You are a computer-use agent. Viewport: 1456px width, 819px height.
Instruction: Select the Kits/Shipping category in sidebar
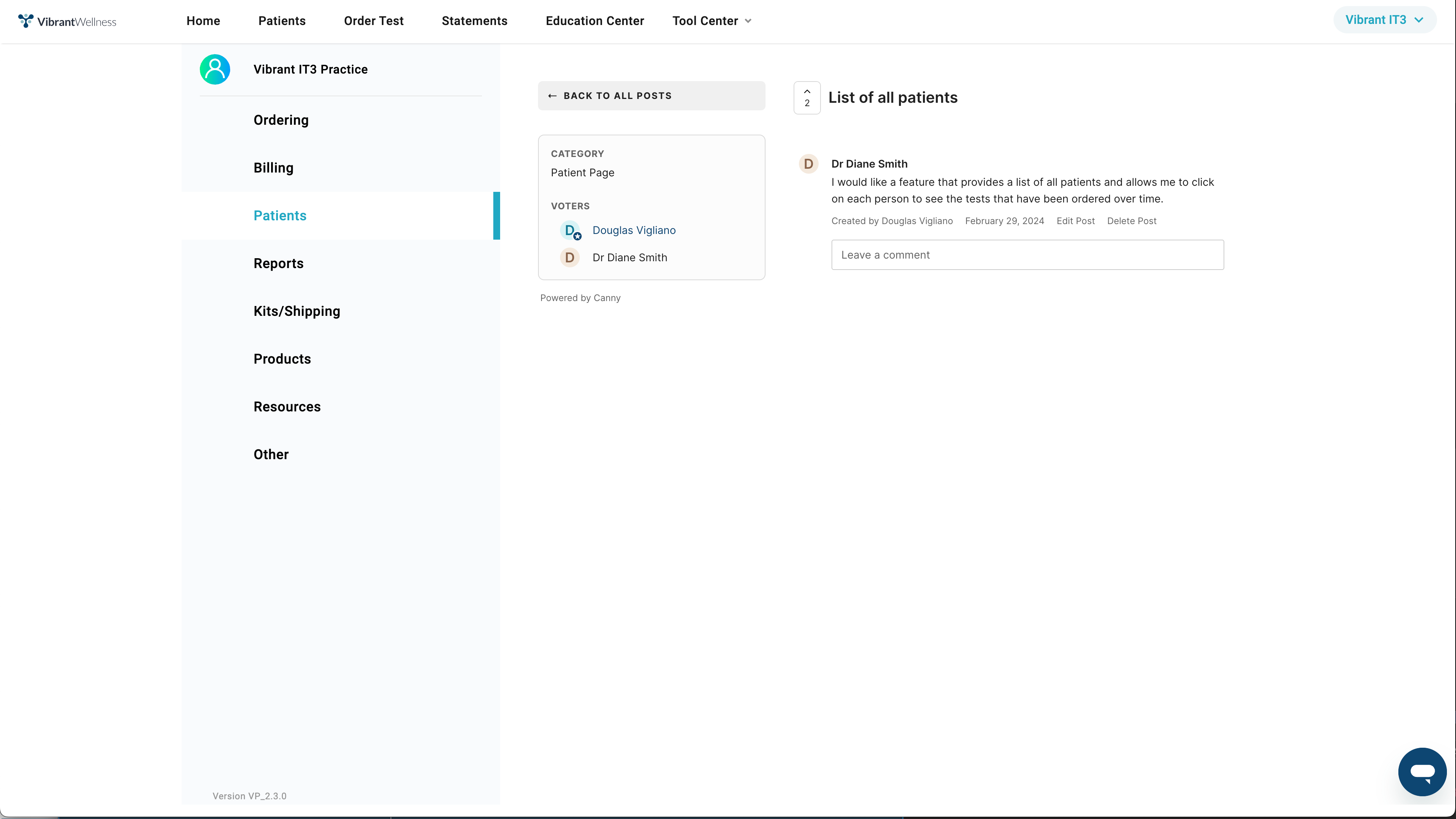click(x=297, y=311)
